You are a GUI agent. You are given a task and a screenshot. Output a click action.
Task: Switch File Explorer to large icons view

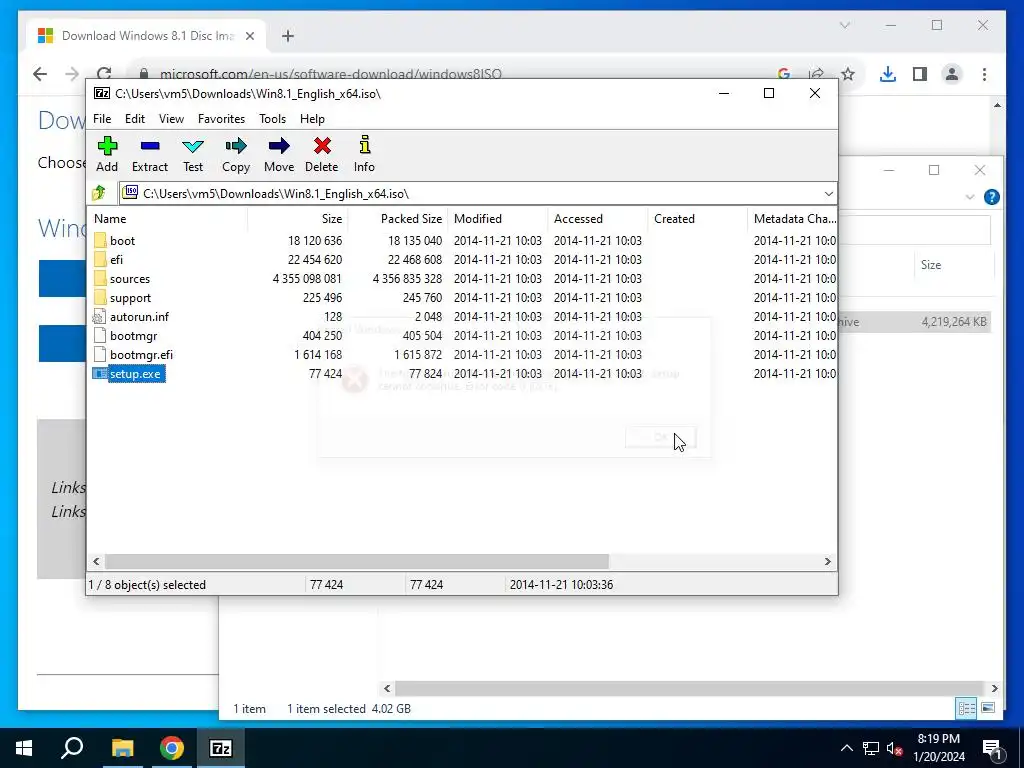click(x=988, y=708)
